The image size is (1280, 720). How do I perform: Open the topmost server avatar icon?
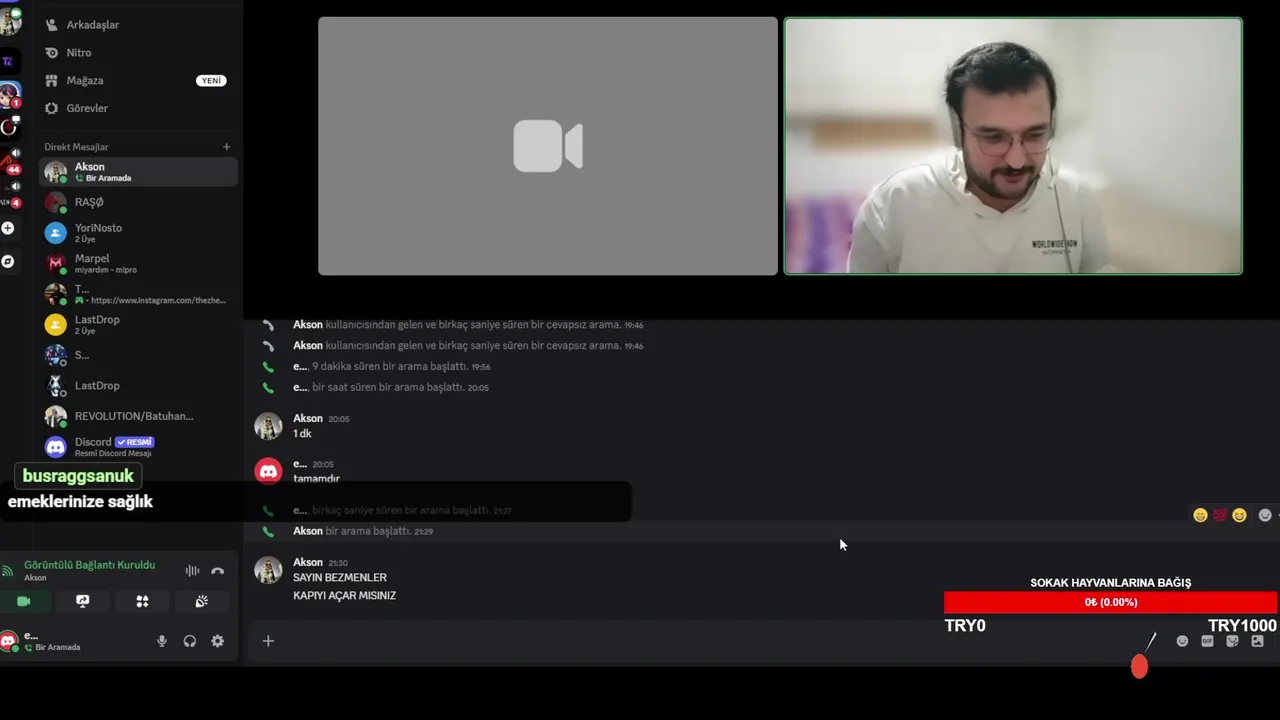pyautogui.click(x=10, y=20)
